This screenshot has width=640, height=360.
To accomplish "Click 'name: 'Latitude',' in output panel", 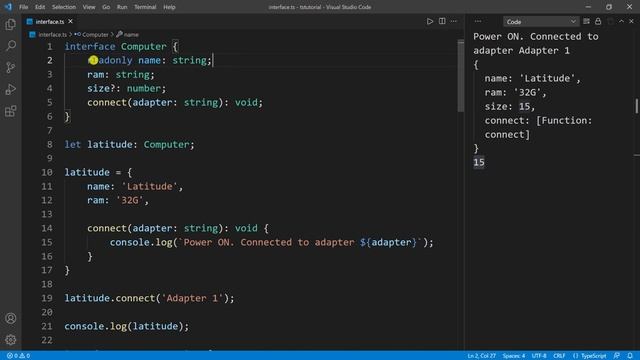I will coord(532,78).
